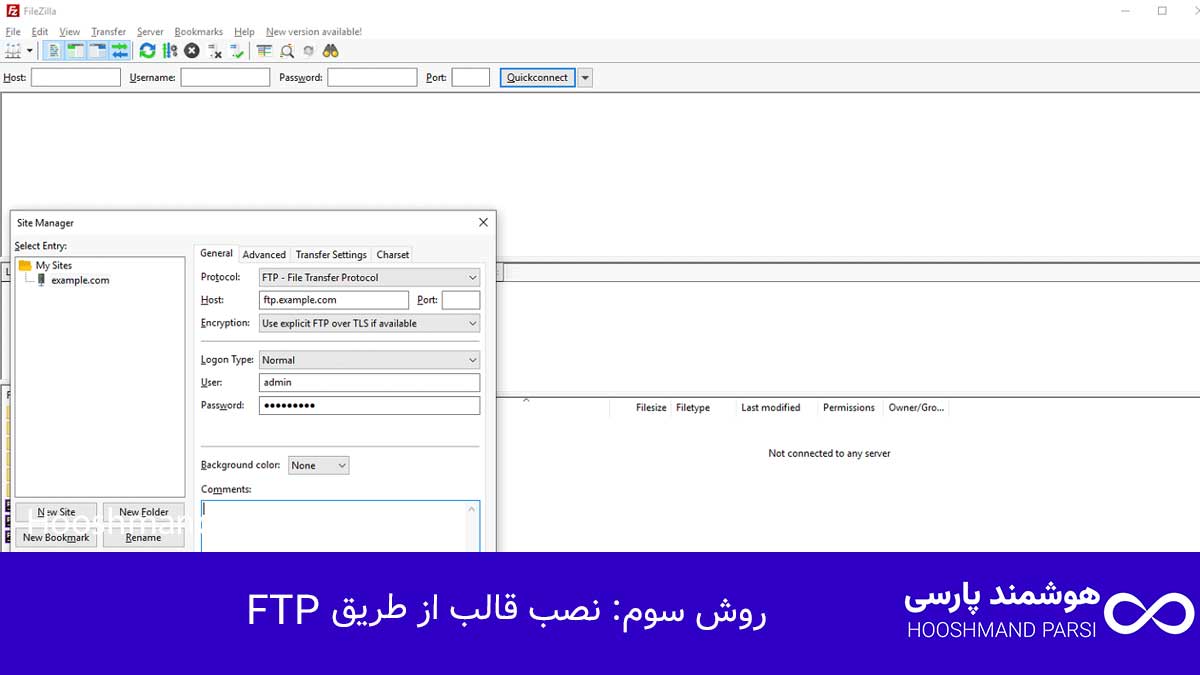Open the Help menu
The image size is (1200, 675).
(244, 32)
